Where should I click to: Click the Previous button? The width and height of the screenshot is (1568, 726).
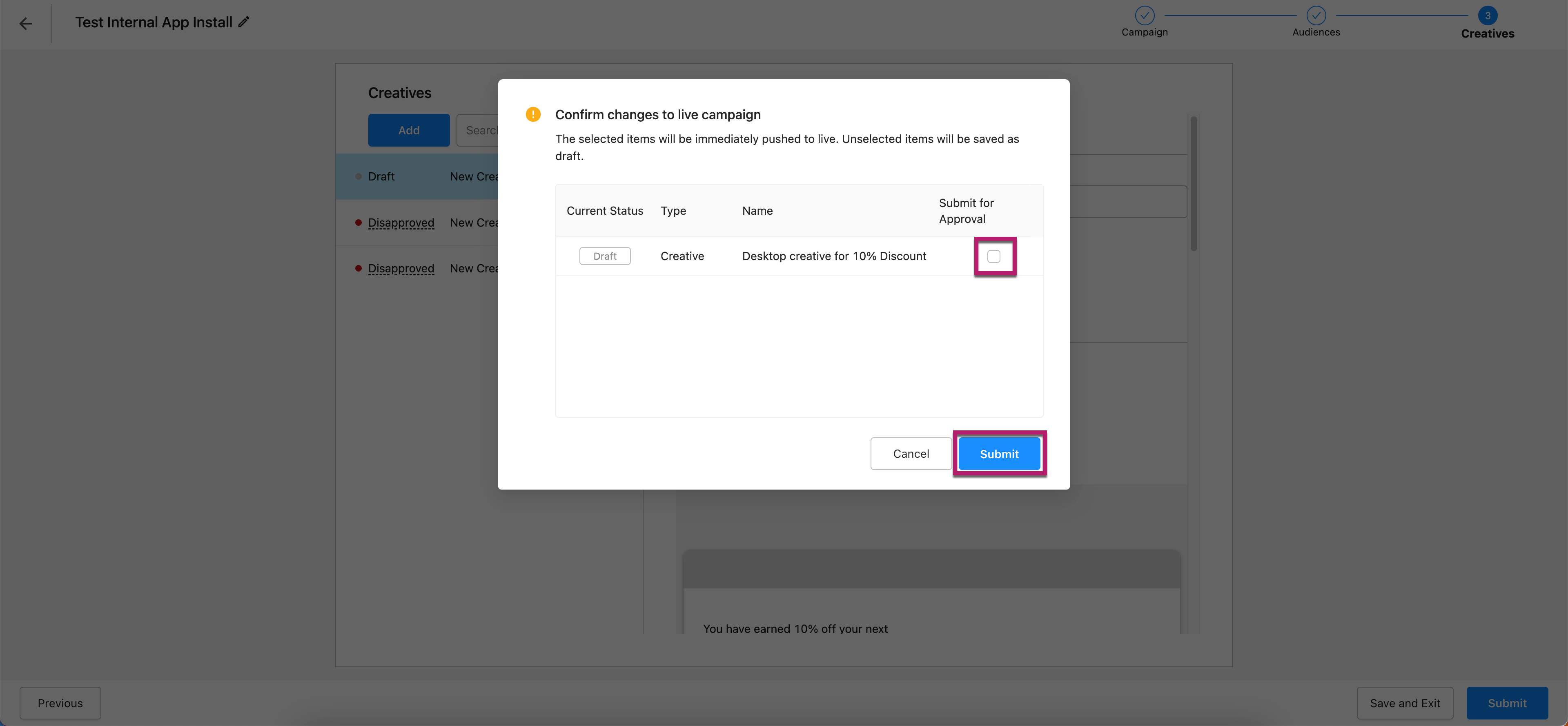[x=60, y=704]
